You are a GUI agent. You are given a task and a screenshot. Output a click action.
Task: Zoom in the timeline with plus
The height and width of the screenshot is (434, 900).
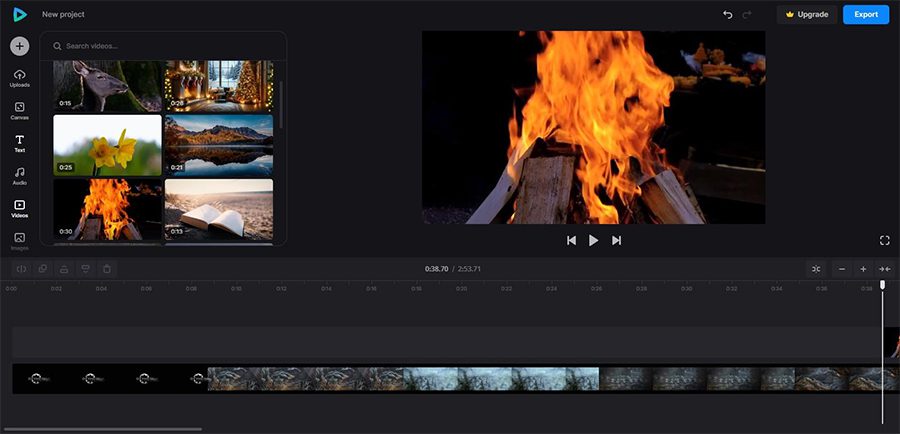pyautogui.click(x=863, y=269)
